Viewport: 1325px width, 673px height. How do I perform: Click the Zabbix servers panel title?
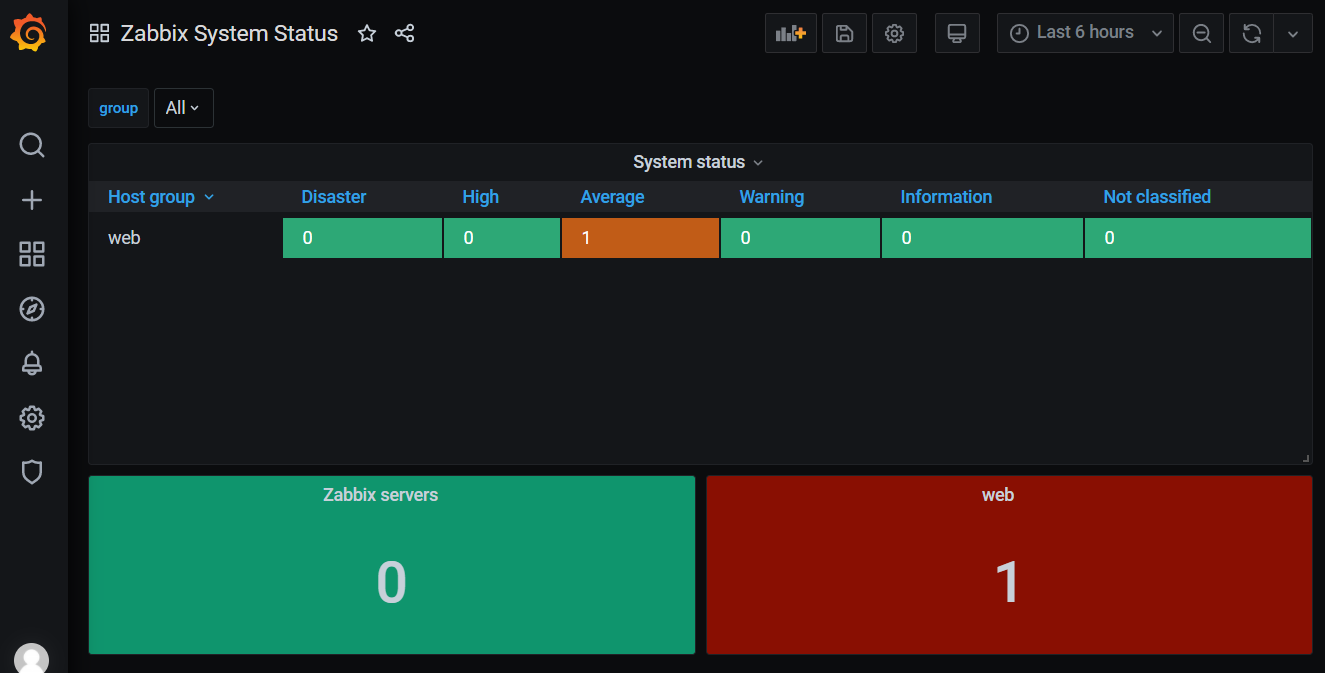tap(381, 495)
